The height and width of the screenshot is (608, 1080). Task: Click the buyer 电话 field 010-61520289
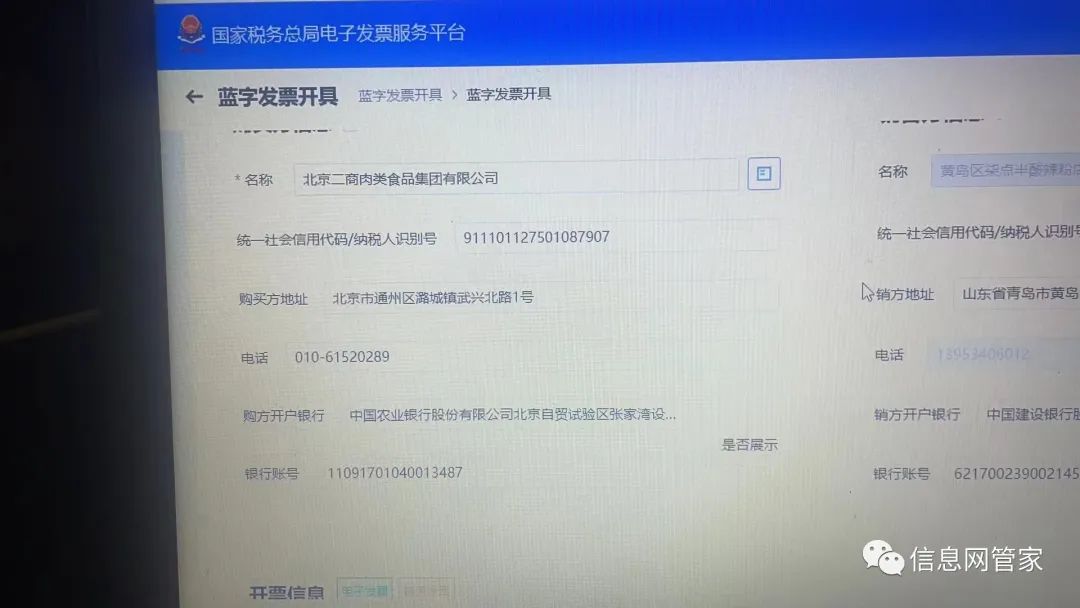pos(532,357)
